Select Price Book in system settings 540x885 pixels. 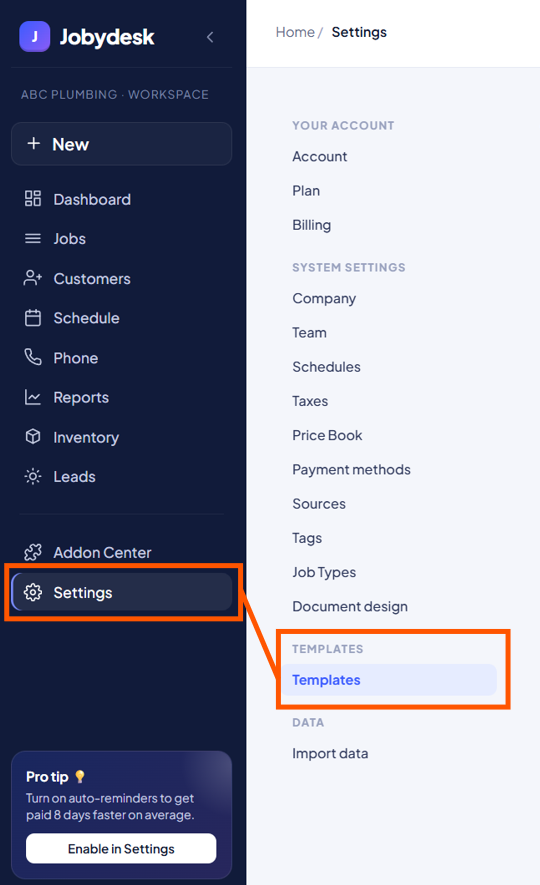point(327,435)
